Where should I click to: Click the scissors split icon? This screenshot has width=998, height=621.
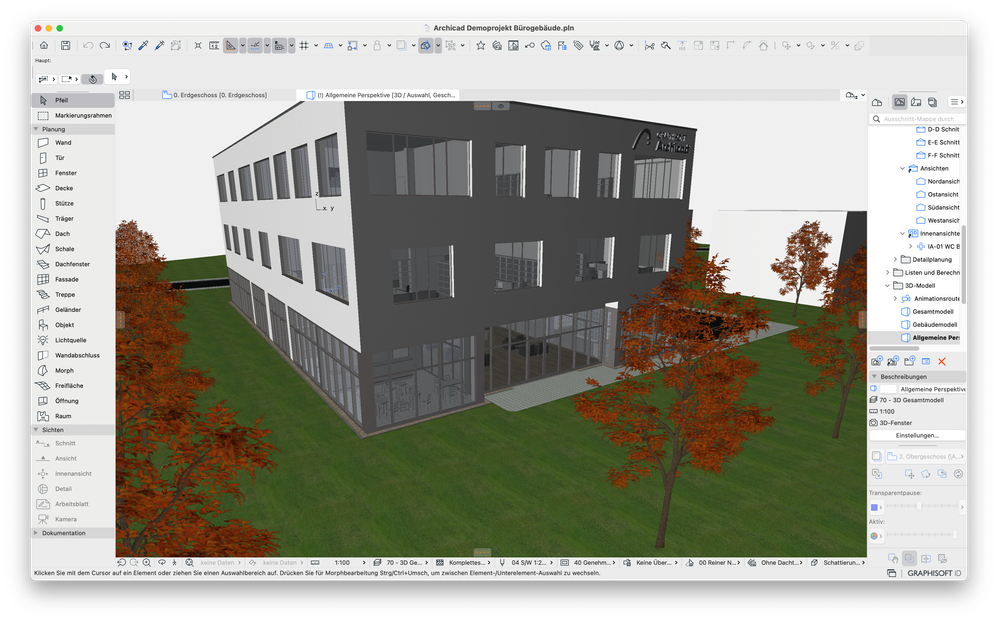pyautogui.click(x=649, y=45)
